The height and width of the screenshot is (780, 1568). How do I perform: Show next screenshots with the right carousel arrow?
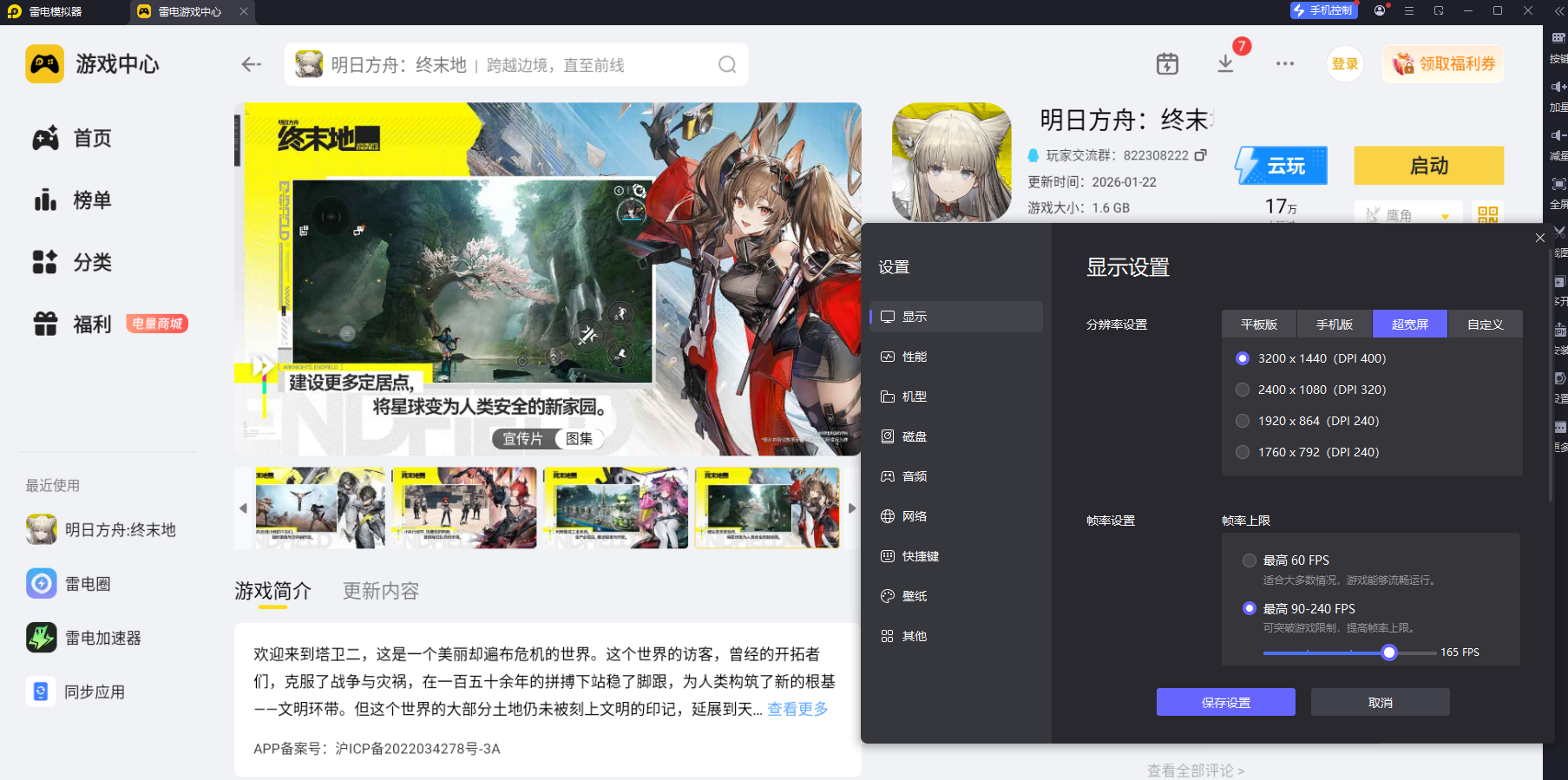852,508
